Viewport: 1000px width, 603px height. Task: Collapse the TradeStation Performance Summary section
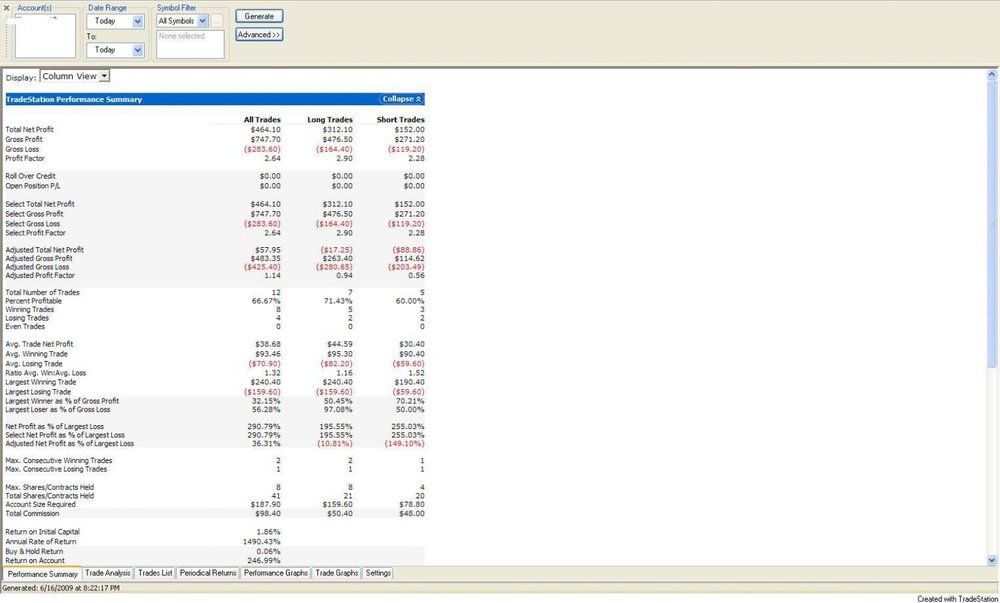(402, 99)
